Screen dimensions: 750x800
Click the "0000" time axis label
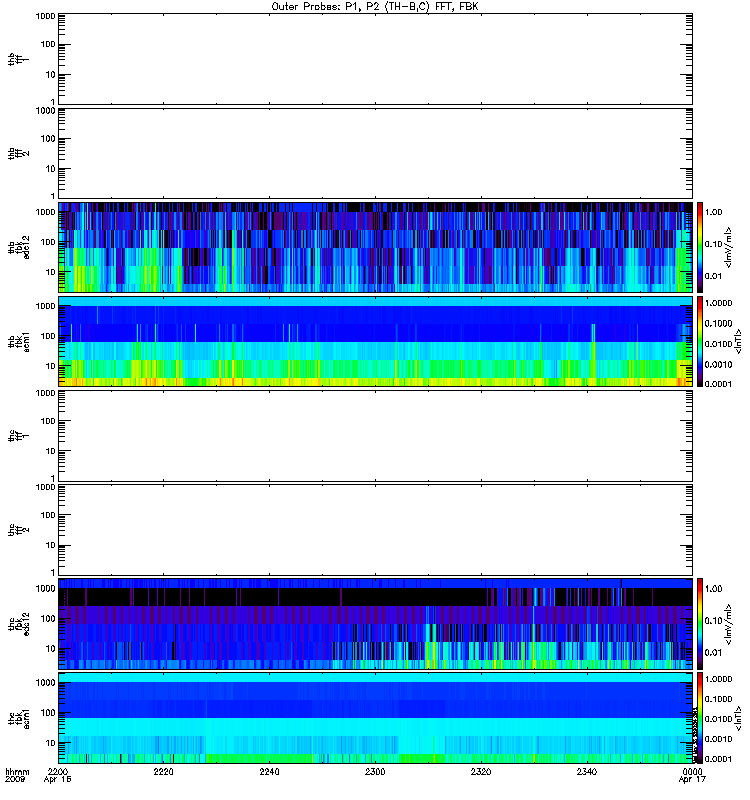click(692, 771)
